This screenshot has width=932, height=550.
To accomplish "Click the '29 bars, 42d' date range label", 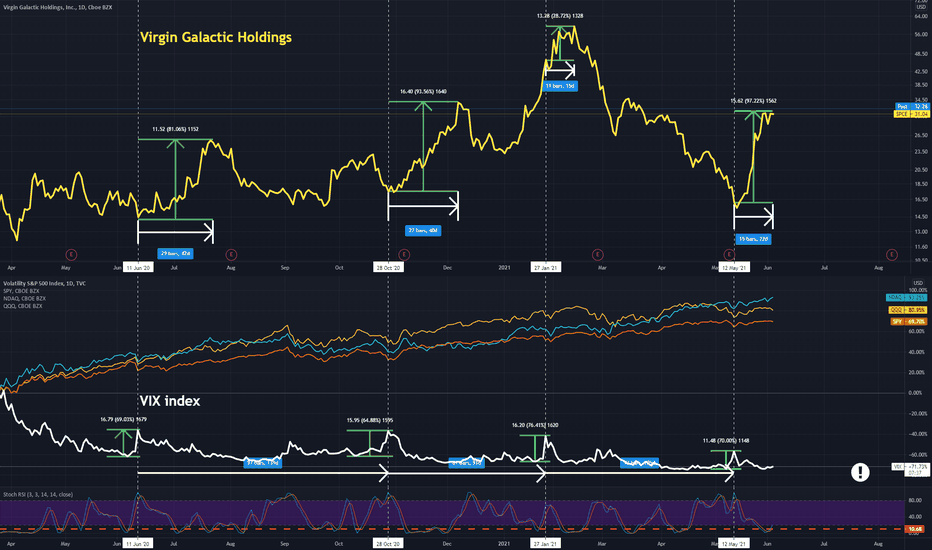I will [175, 253].
